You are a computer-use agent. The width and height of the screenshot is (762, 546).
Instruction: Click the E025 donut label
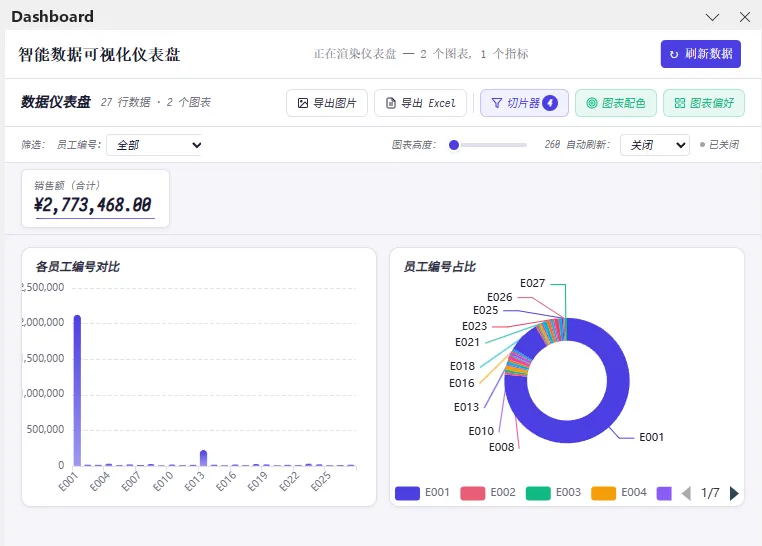tap(485, 310)
